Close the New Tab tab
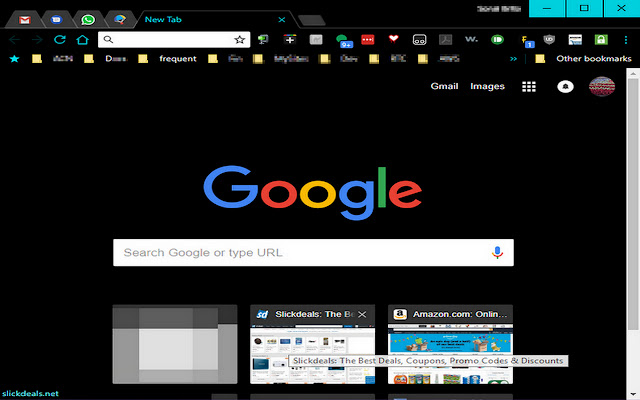 (x=282, y=20)
